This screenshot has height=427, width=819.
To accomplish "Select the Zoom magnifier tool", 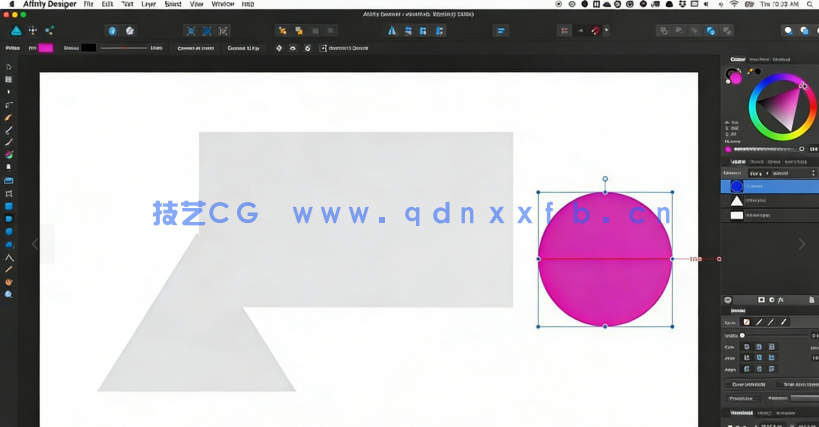I will pyautogui.click(x=8, y=294).
